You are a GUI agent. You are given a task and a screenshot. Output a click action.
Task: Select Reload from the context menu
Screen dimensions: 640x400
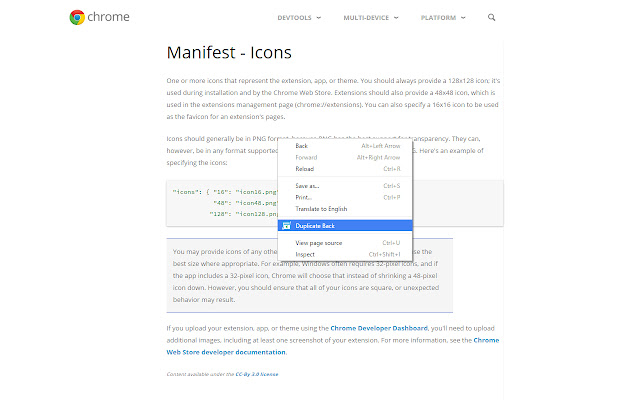345,169
